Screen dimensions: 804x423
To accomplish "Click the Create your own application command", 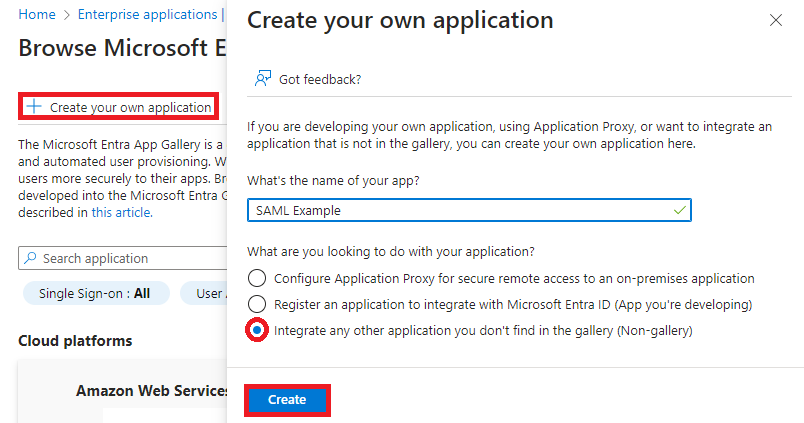I will pyautogui.click(x=118, y=107).
